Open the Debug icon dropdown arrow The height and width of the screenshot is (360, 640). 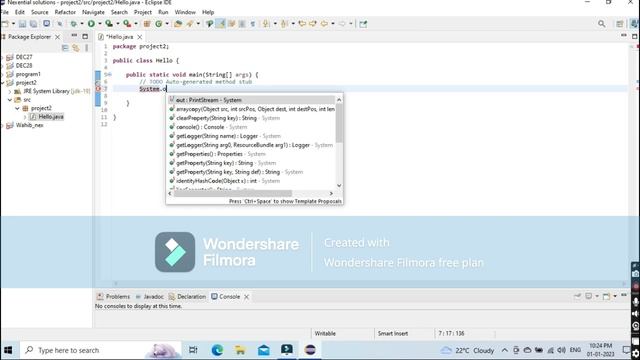tap(82, 24)
